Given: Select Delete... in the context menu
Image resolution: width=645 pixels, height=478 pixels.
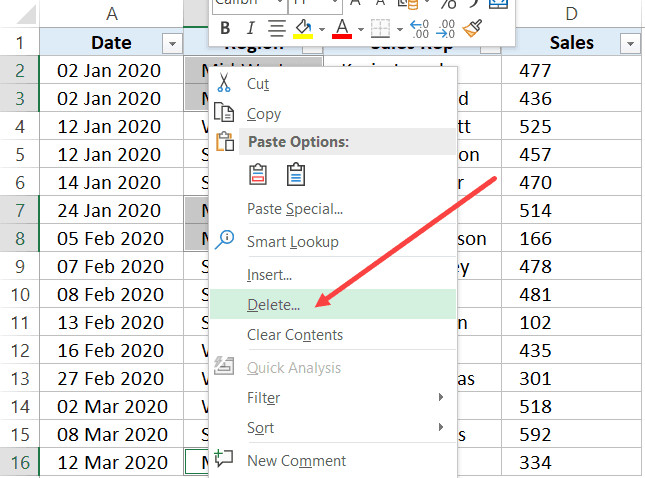Looking at the screenshot, I should pyautogui.click(x=273, y=304).
